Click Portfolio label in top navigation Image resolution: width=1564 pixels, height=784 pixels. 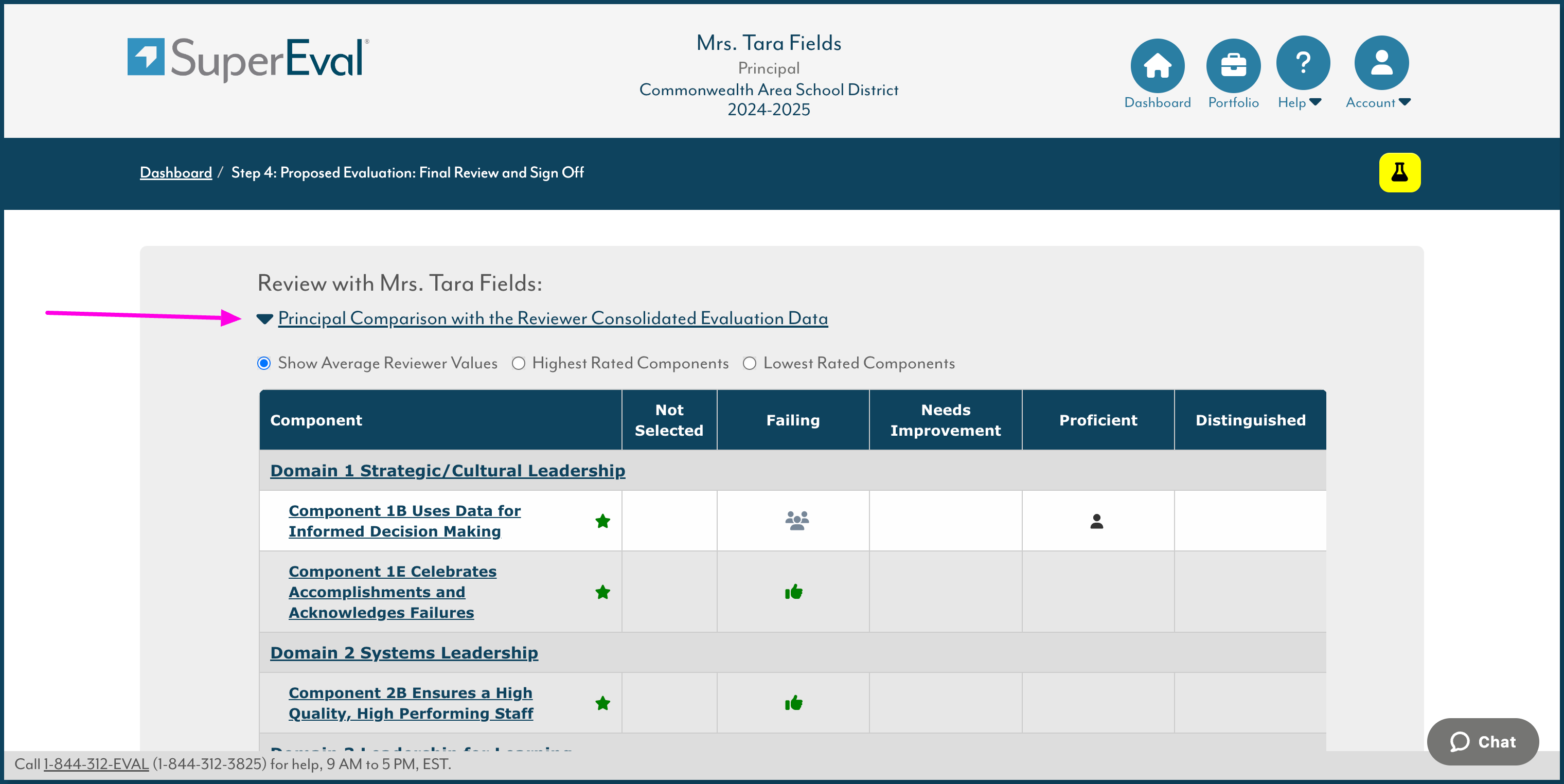point(1233,103)
